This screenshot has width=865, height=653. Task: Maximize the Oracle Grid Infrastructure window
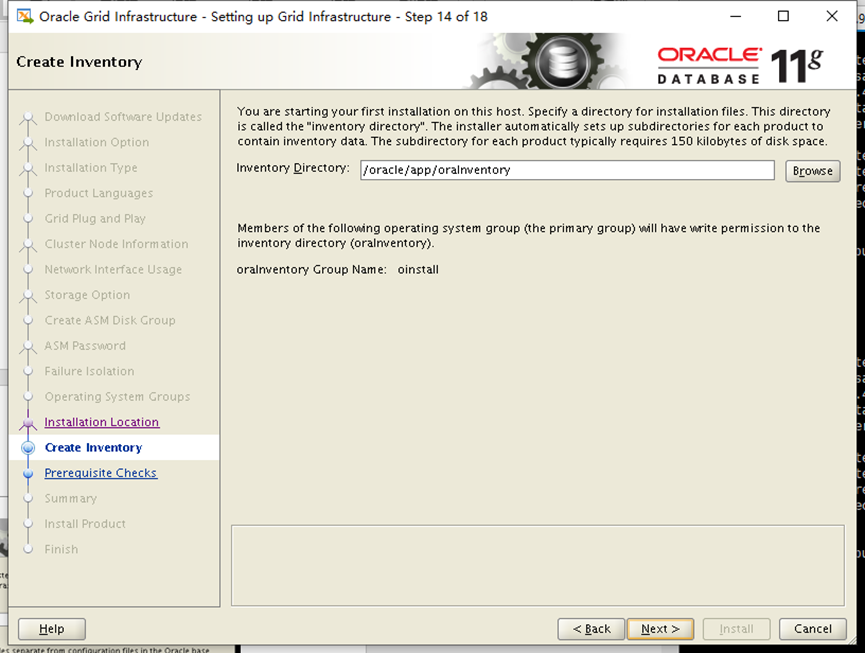pyautogui.click(x=783, y=16)
